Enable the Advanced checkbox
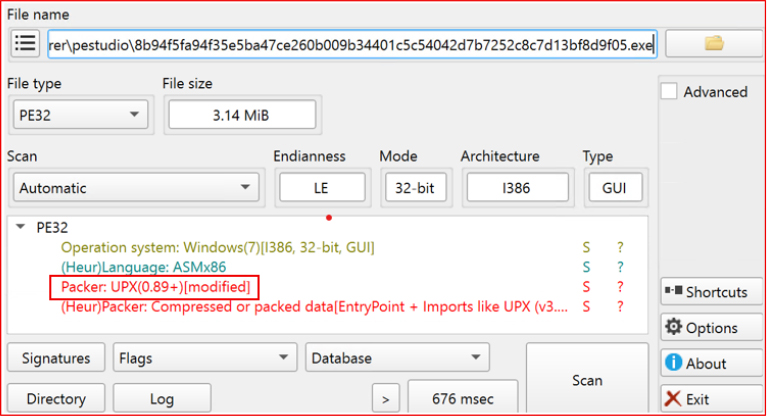The image size is (767, 416). [669, 92]
